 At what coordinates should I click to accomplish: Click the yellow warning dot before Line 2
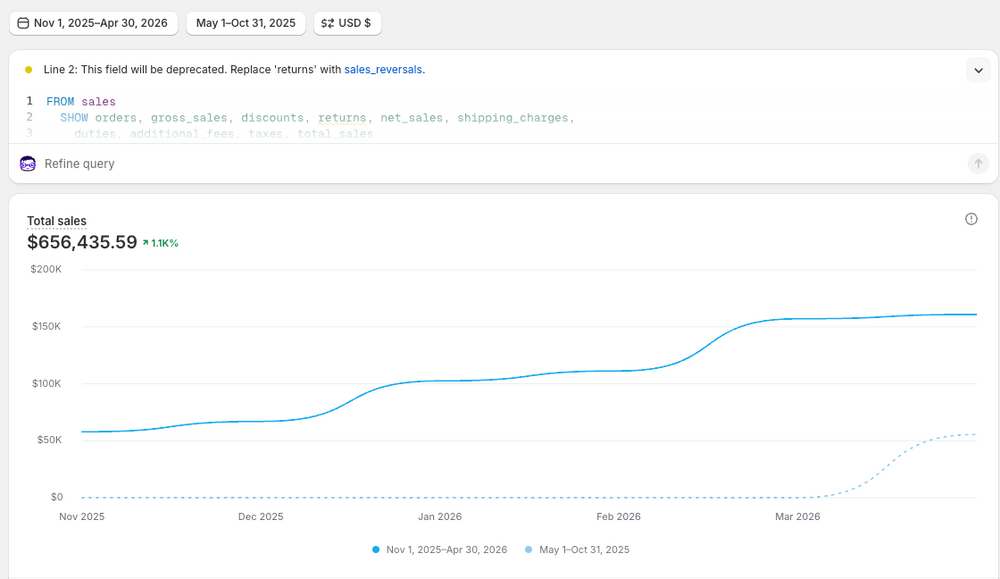28,70
